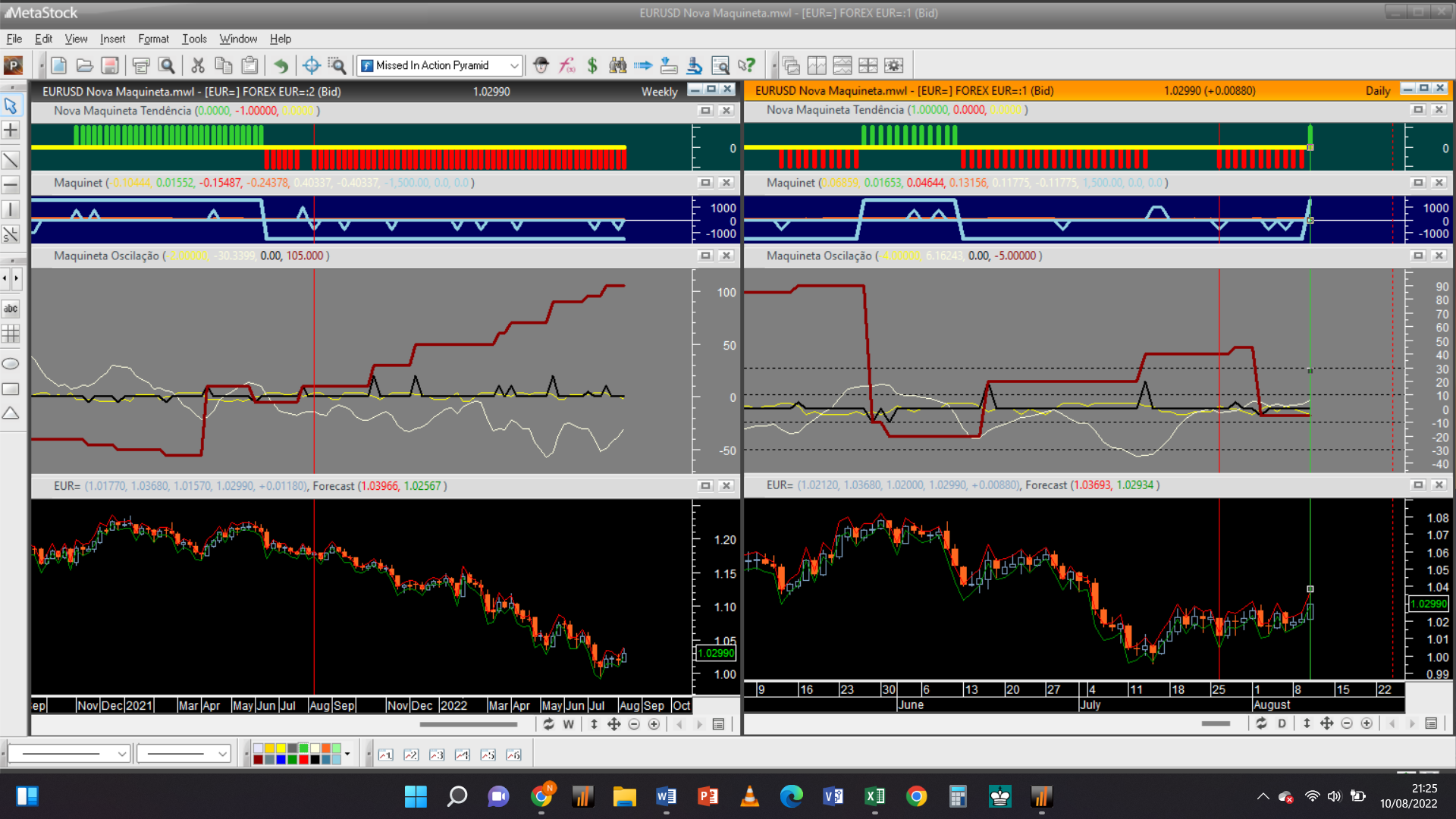The height and width of the screenshot is (819, 1456).
Task: Expand the line style dropdown
Action: 122,754
